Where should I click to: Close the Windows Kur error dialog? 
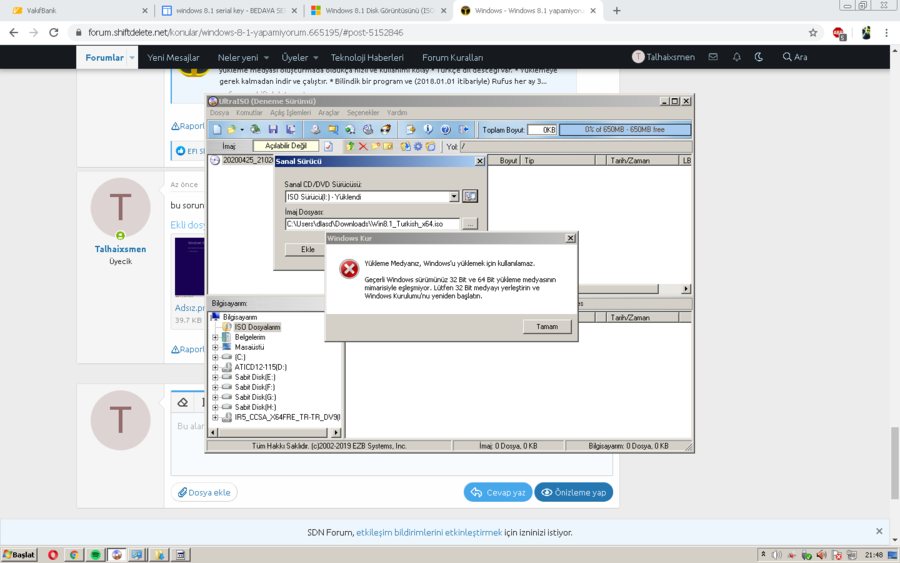pyautogui.click(x=570, y=238)
